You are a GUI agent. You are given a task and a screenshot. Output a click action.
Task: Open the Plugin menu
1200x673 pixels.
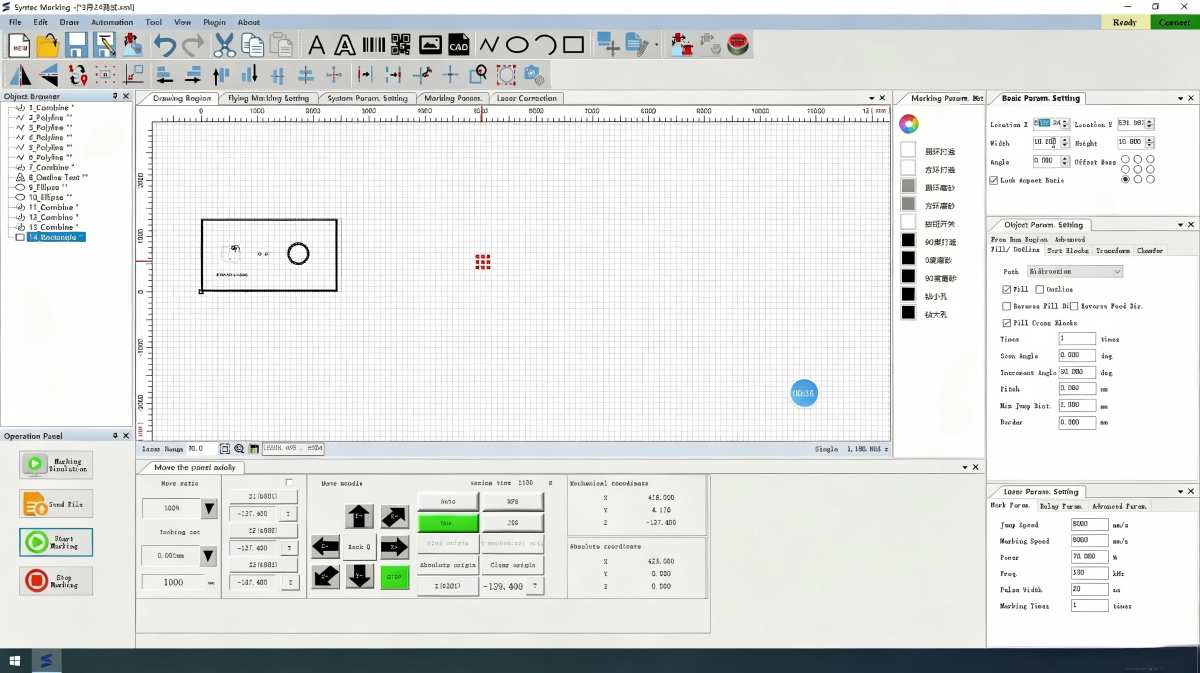tap(214, 22)
